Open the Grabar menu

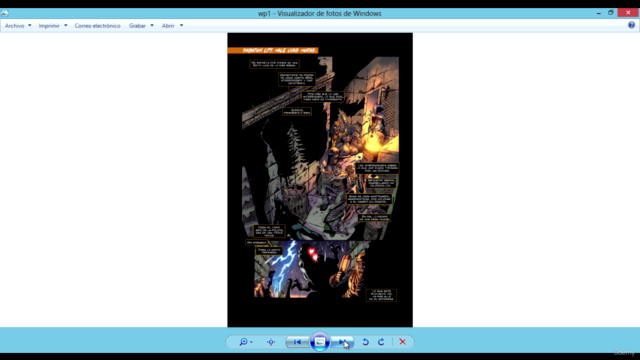(x=137, y=26)
